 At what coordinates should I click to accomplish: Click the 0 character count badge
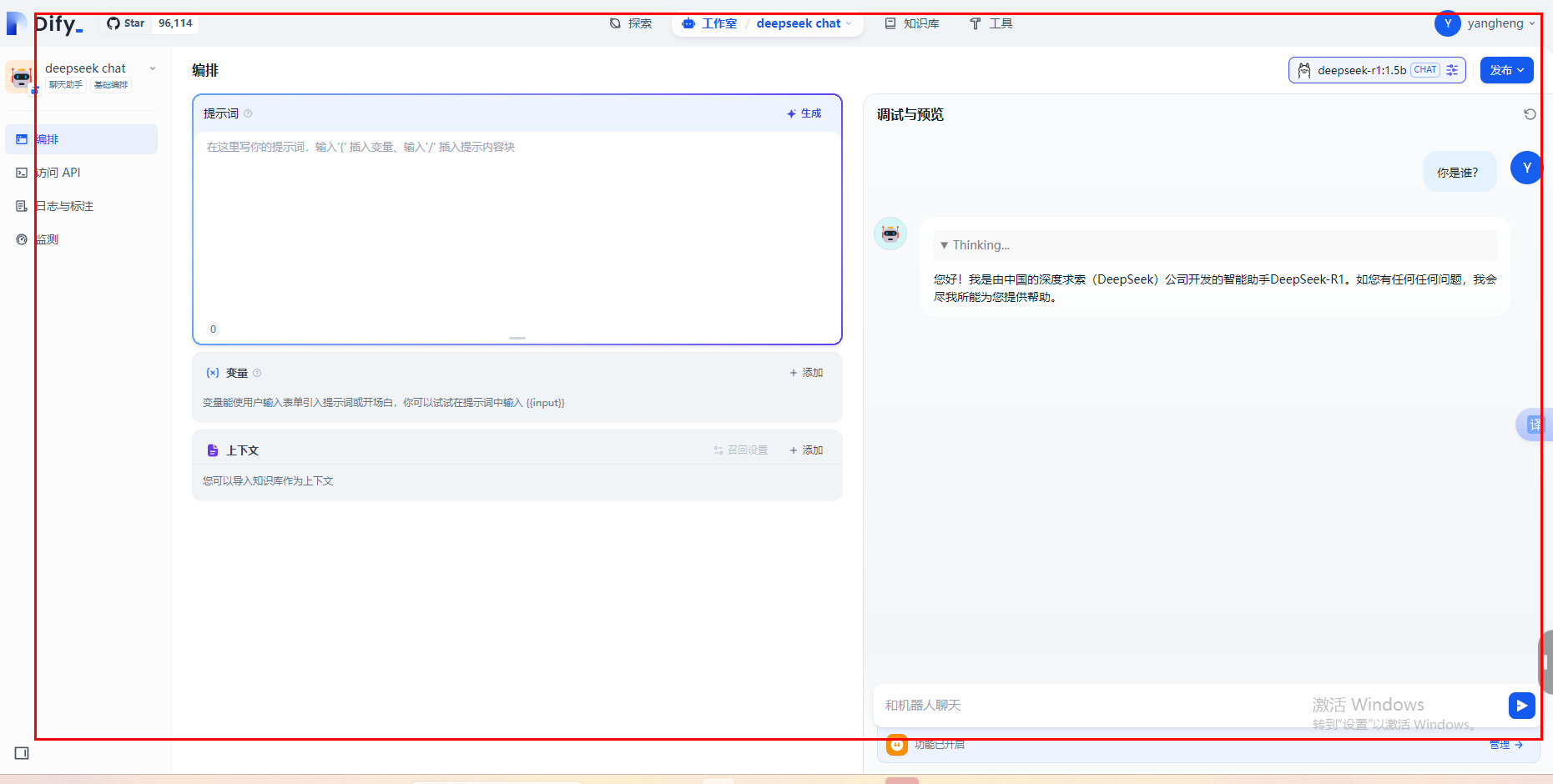[x=214, y=329]
